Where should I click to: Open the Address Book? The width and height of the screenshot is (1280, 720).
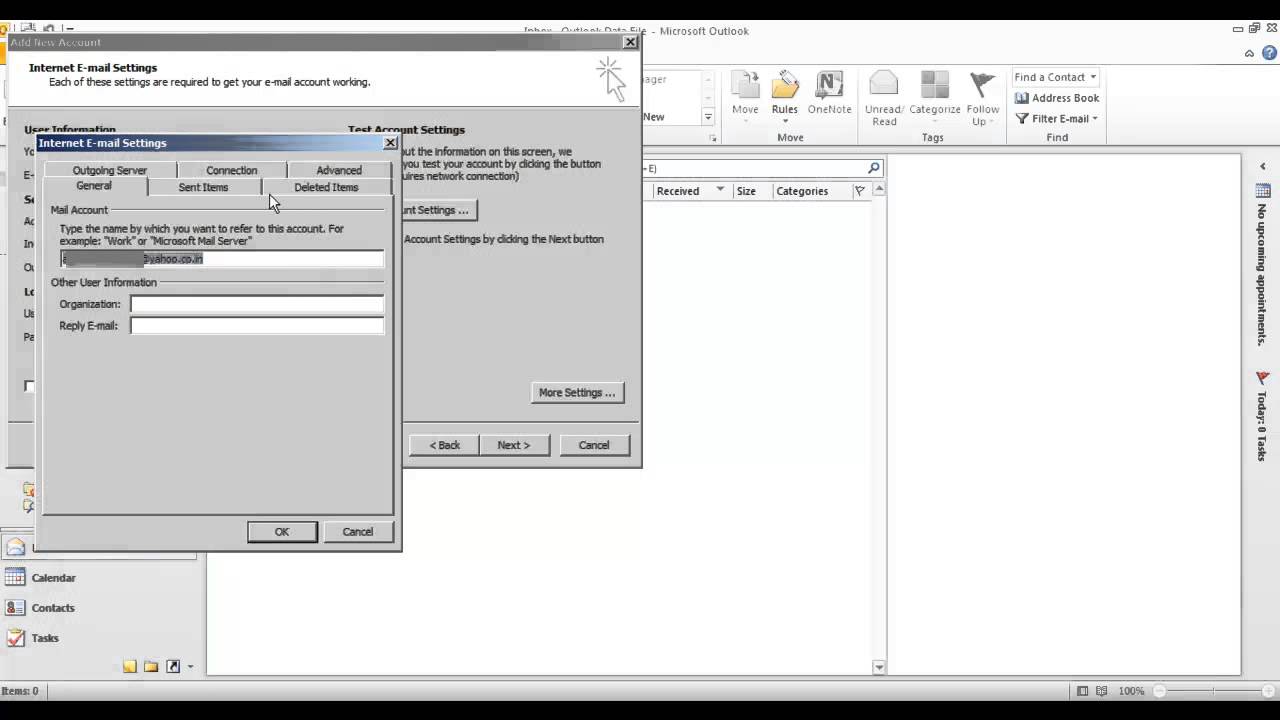click(1057, 98)
